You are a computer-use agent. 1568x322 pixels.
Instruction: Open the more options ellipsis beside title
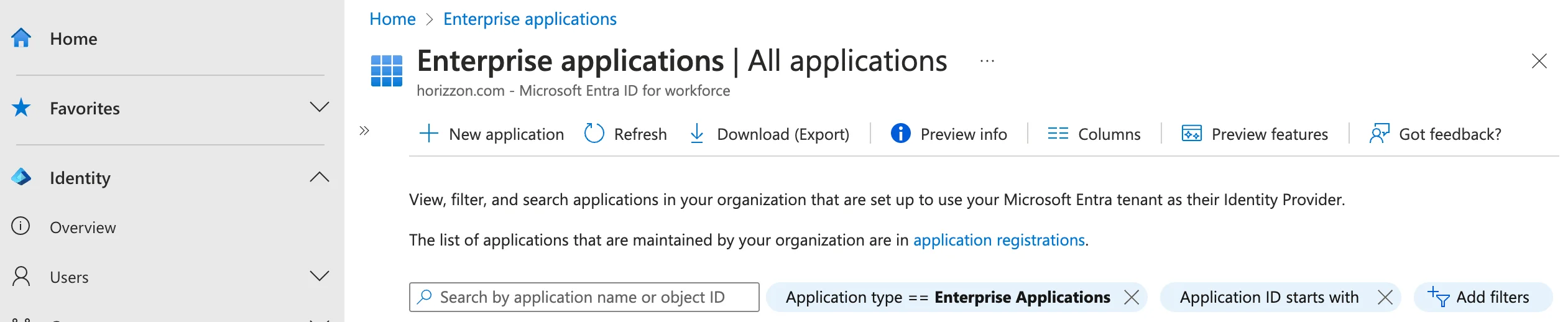987,61
